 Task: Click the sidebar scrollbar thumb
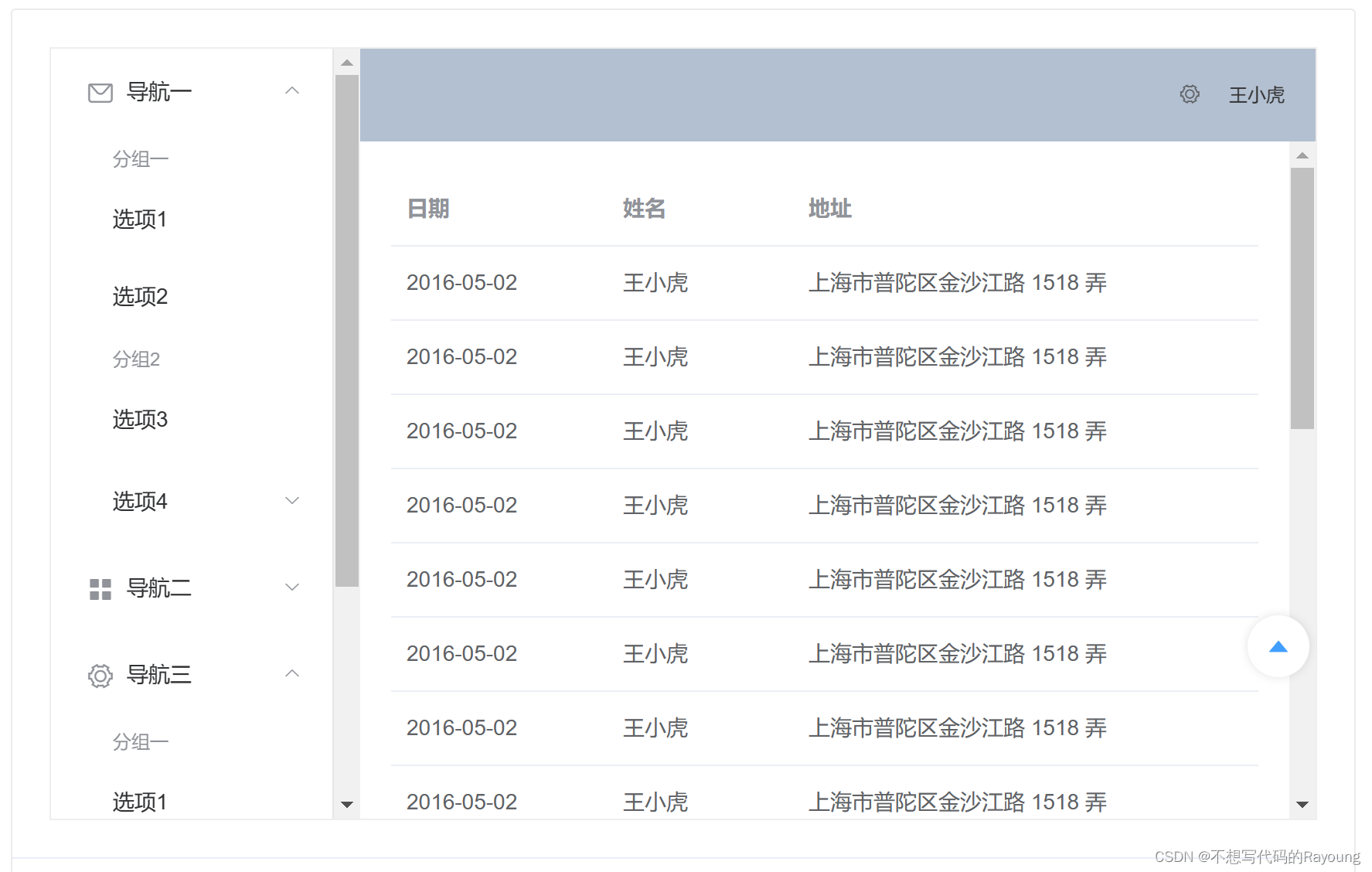point(347,331)
